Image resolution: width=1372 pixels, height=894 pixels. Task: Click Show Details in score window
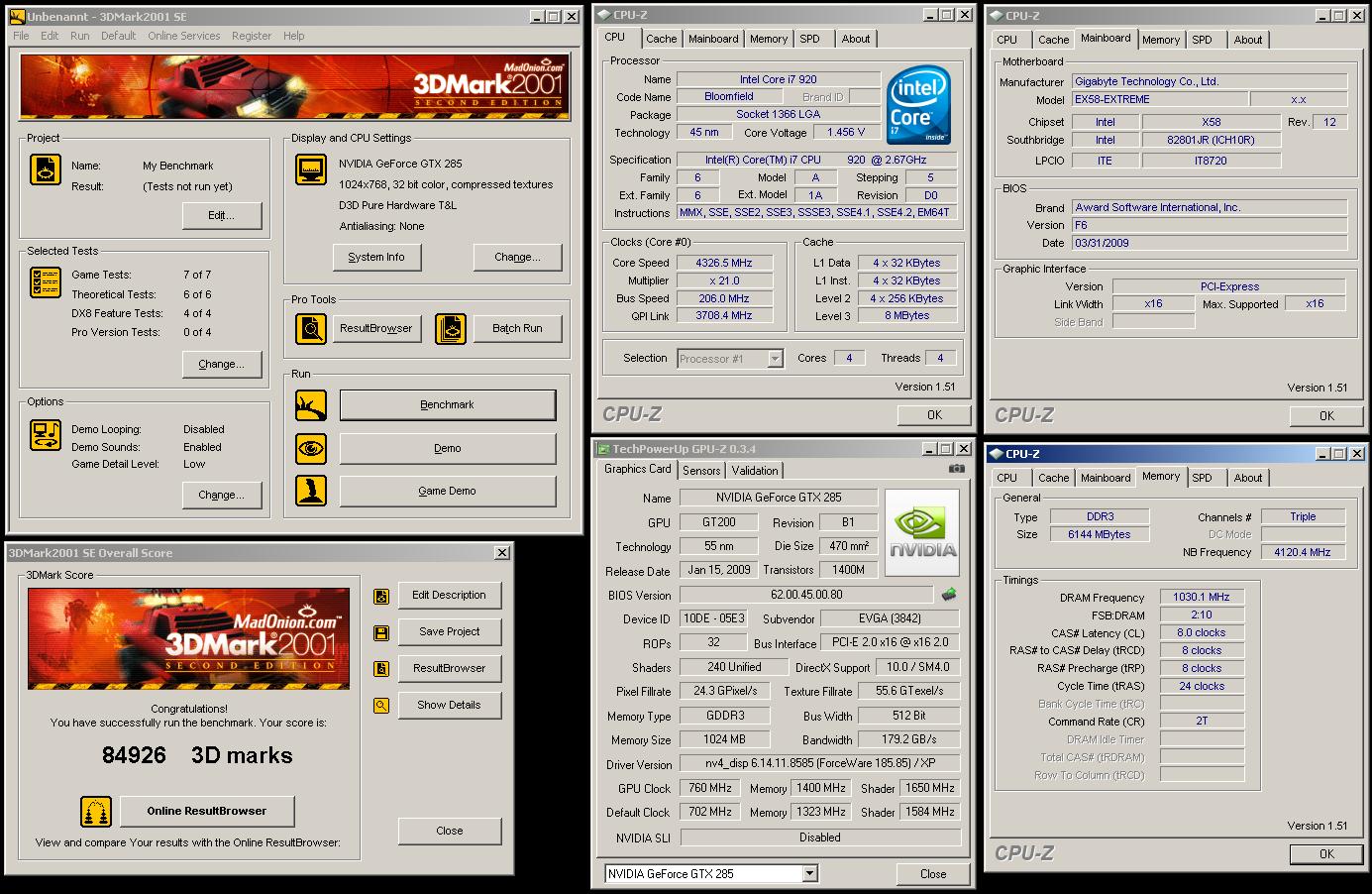coord(449,705)
